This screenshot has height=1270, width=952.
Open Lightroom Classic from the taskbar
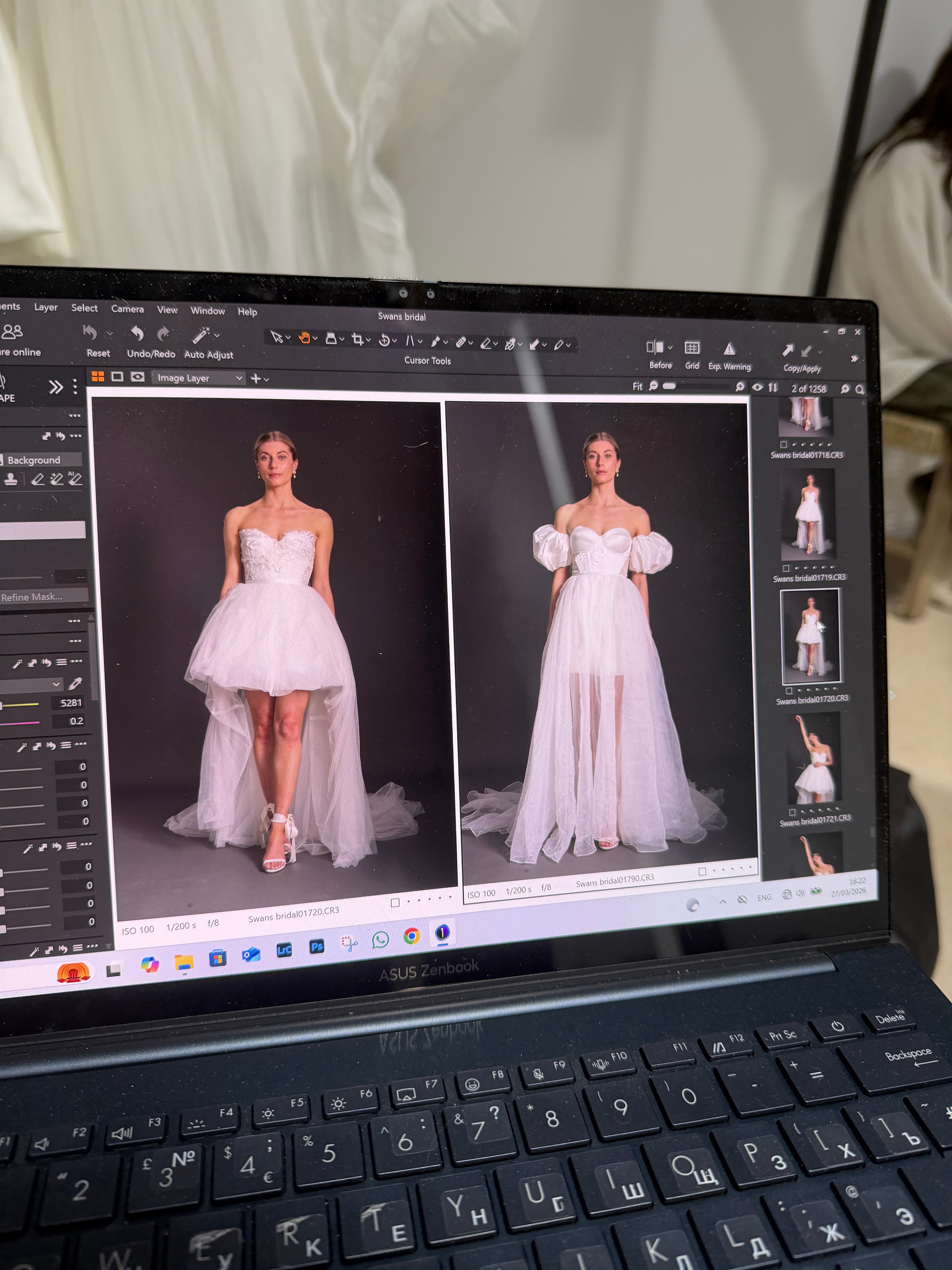[284, 950]
